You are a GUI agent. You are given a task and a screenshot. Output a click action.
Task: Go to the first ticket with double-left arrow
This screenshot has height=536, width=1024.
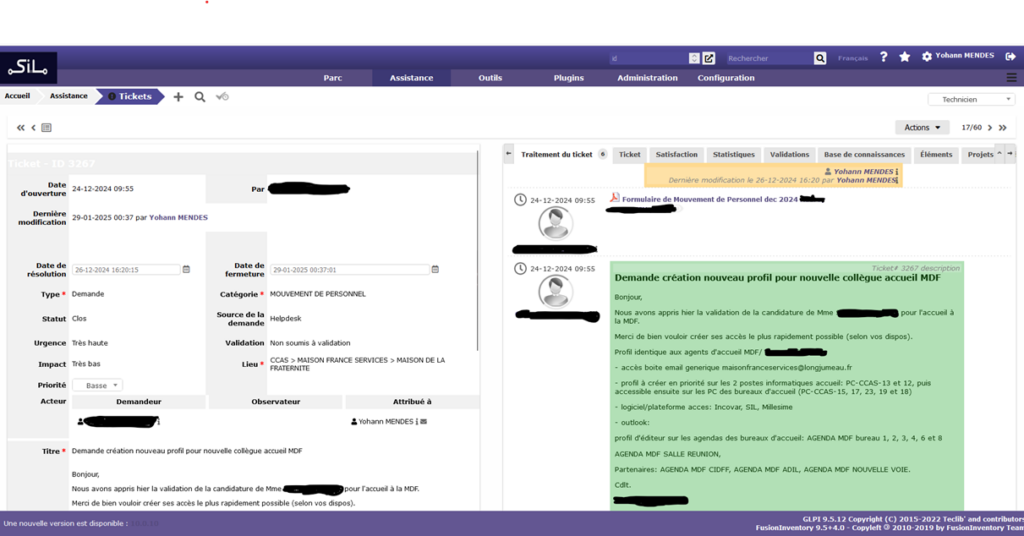(x=21, y=128)
